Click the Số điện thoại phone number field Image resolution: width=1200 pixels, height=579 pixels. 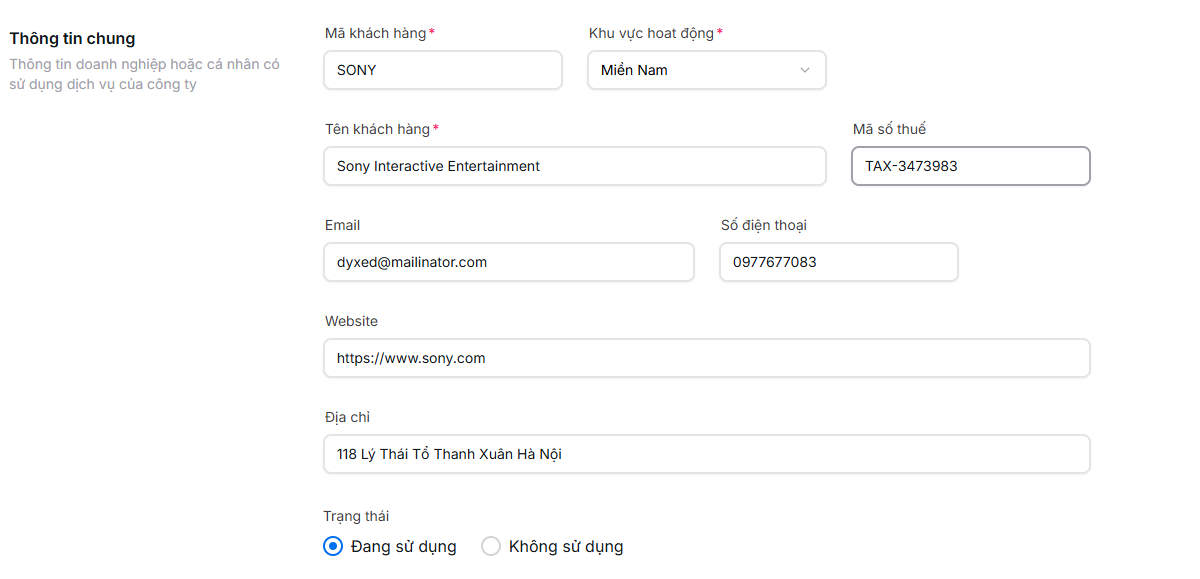[838, 262]
